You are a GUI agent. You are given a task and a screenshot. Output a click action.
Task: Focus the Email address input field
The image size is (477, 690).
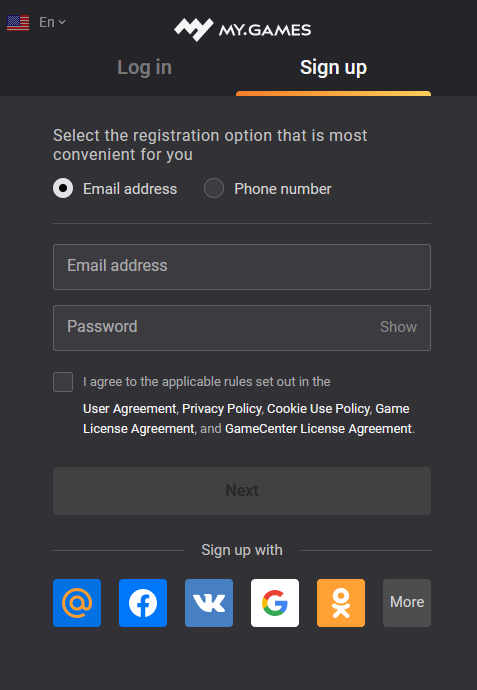[242, 267]
